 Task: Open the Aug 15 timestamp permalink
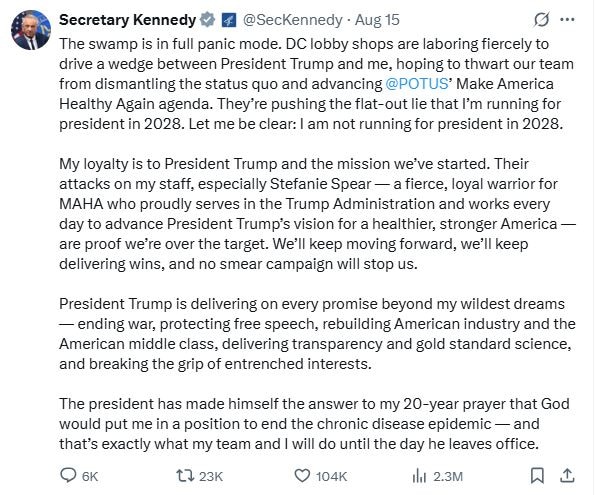377,20
